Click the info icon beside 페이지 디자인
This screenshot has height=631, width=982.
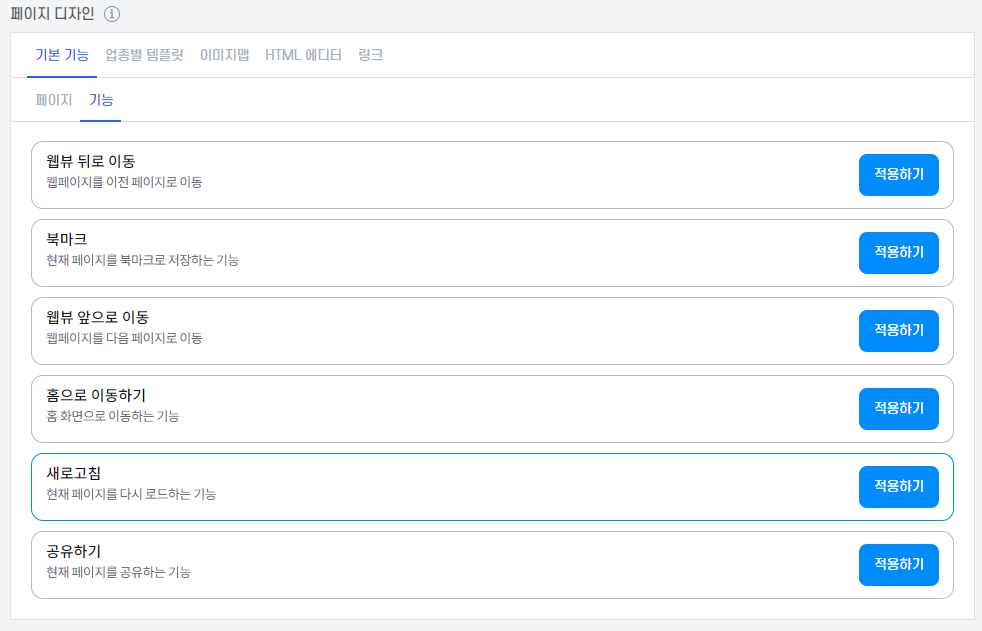click(112, 14)
